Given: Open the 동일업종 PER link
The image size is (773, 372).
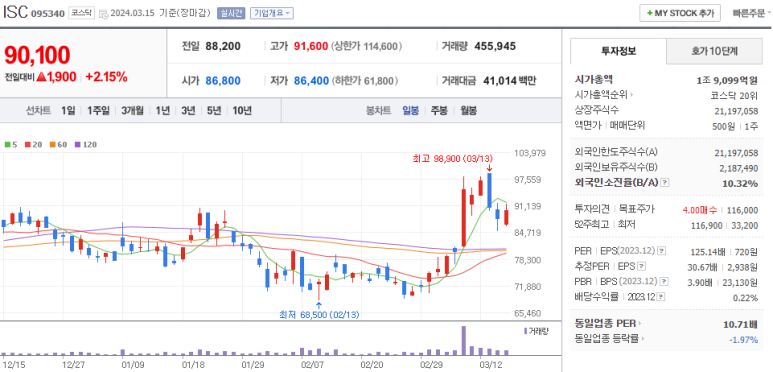Looking at the screenshot, I should click(x=608, y=324).
